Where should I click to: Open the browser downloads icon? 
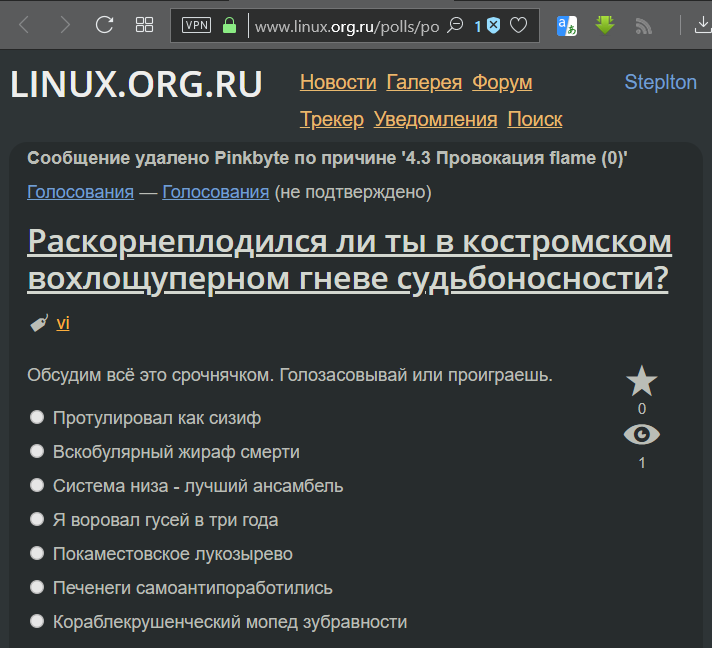703,25
